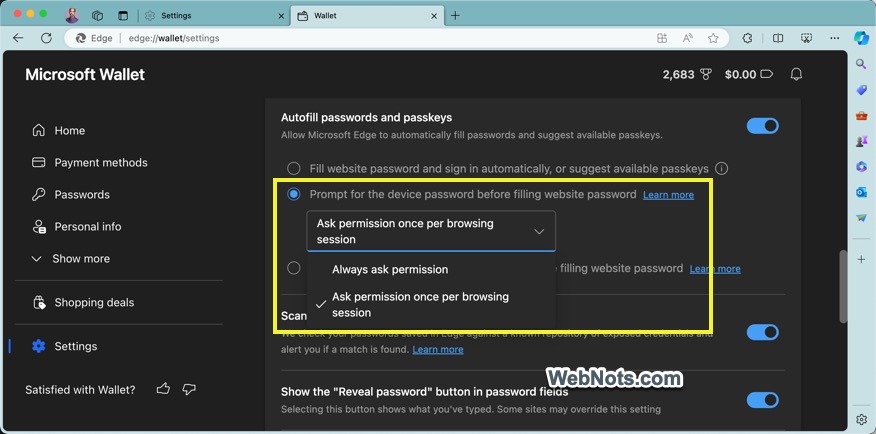Click the thumbs up feedback icon
The width and height of the screenshot is (876, 434).
click(163, 389)
